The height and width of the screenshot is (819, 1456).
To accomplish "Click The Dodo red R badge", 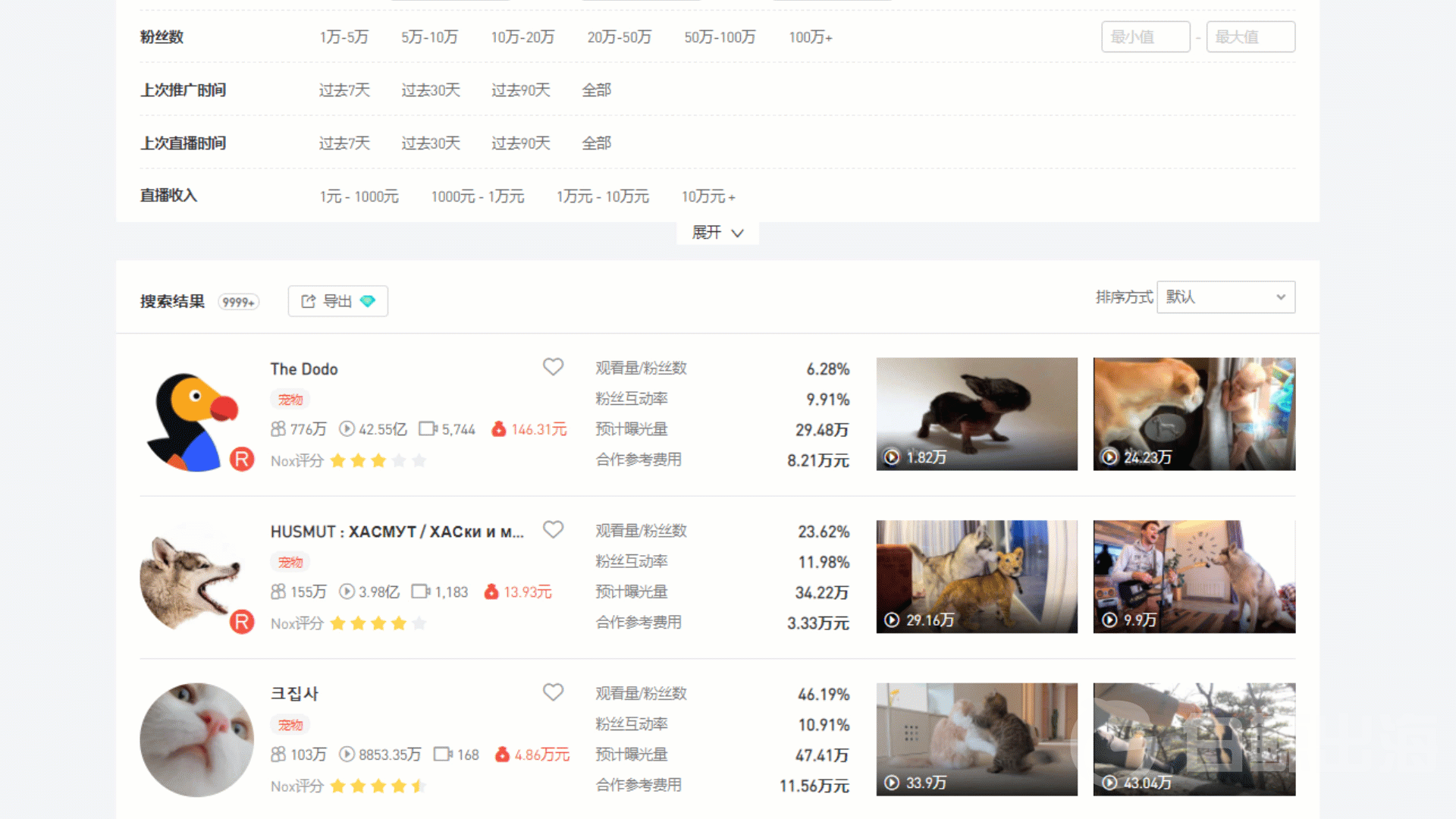I will point(242,459).
